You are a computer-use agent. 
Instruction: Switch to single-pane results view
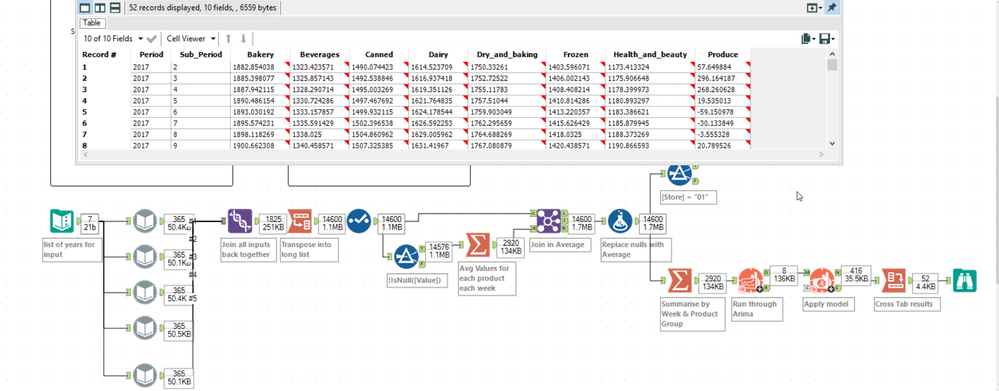pyautogui.click(x=85, y=8)
